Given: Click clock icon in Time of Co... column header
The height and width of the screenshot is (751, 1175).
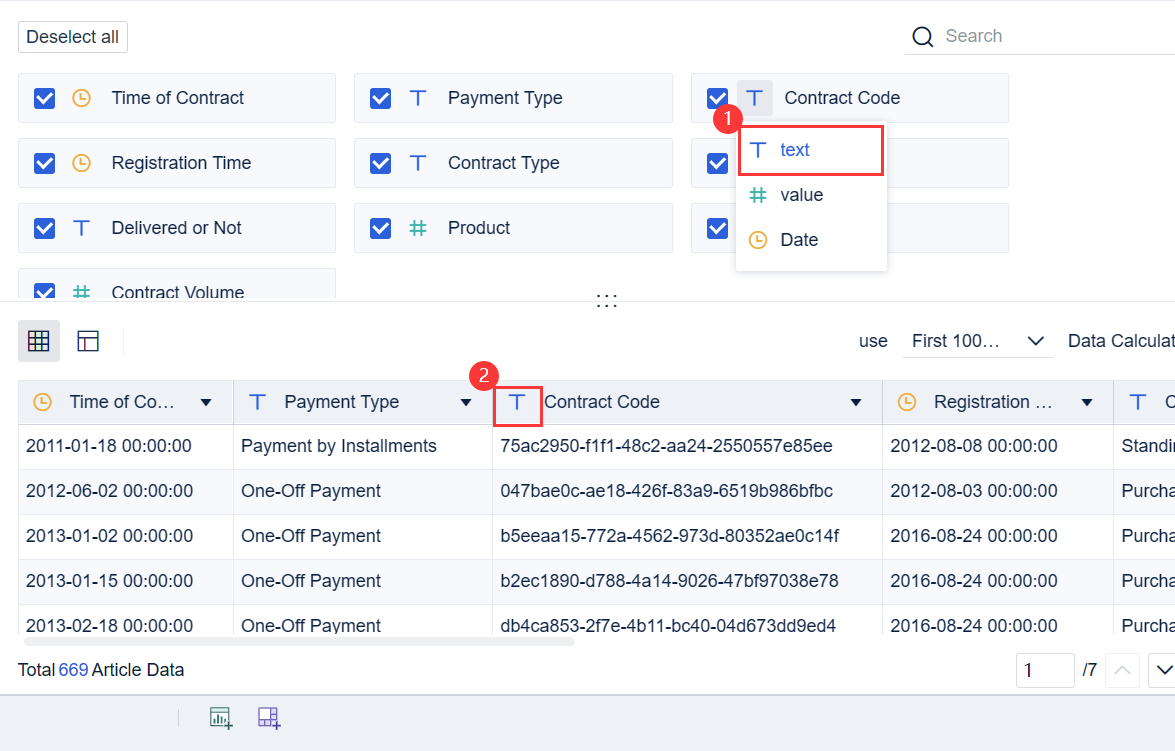Looking at the screenshot, I should pyautogui.click(x=43, y=402).
